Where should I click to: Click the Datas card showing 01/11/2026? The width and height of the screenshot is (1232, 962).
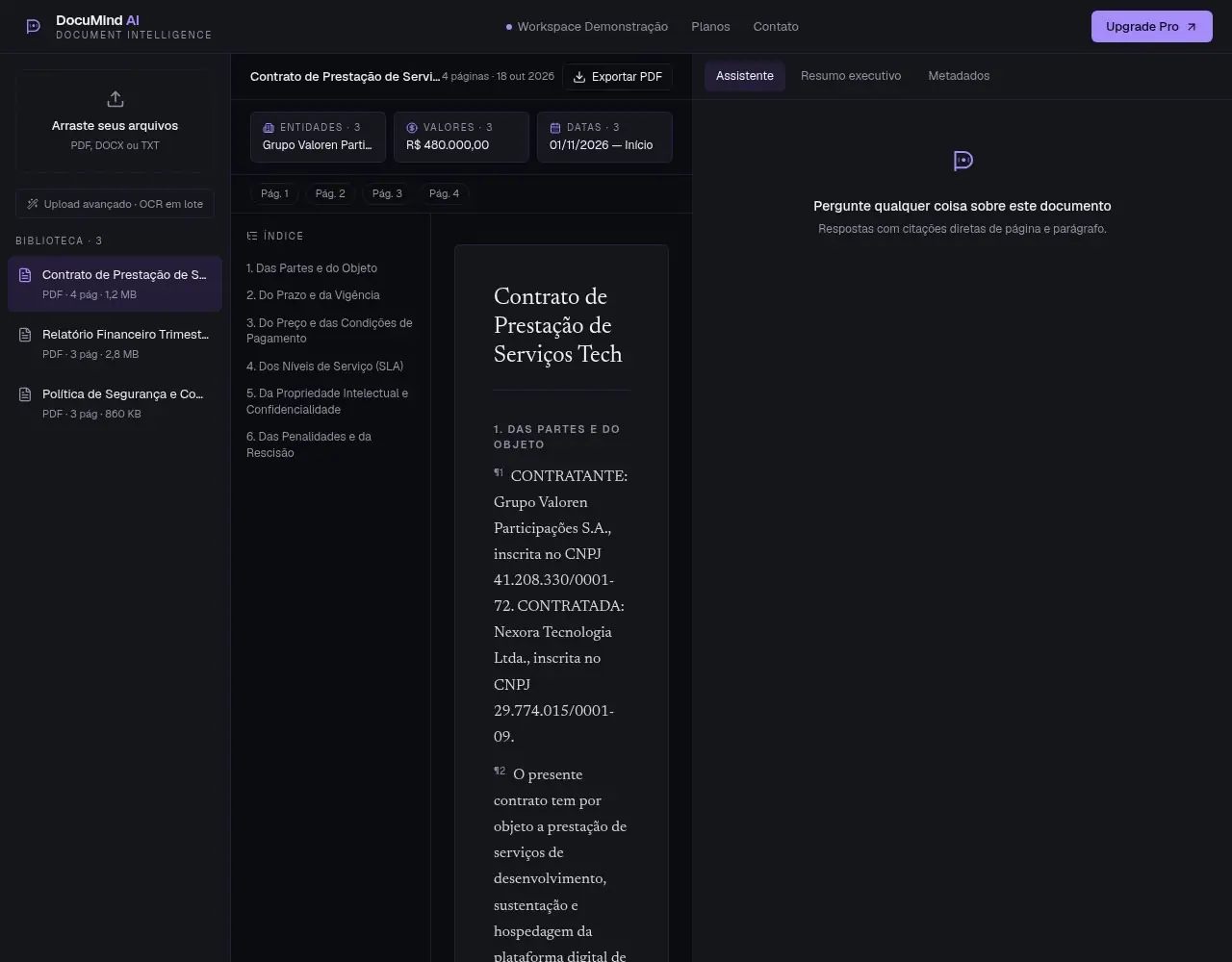[604, 137]
